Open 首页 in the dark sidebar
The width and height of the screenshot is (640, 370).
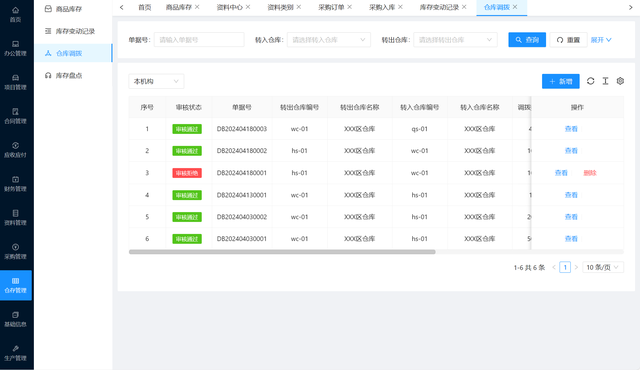(16, 14)
